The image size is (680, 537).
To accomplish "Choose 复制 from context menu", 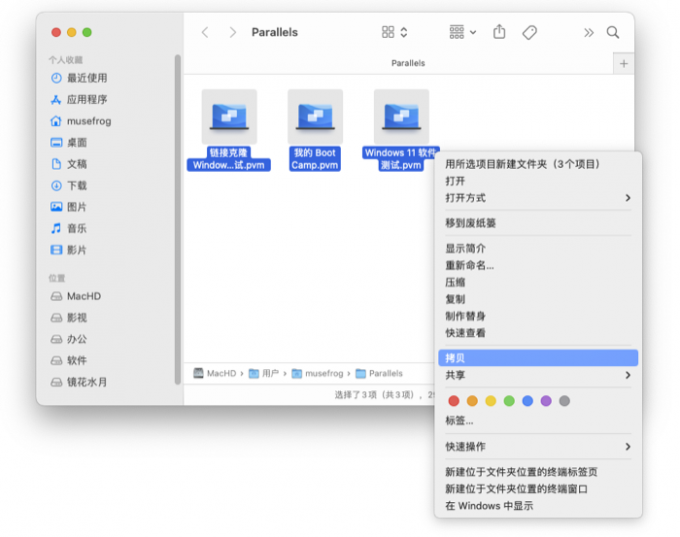I will [x=538, y=299].
